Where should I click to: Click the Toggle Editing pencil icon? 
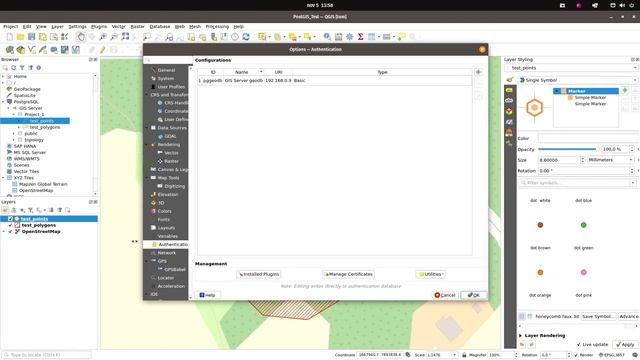click(x=102, y=50)
